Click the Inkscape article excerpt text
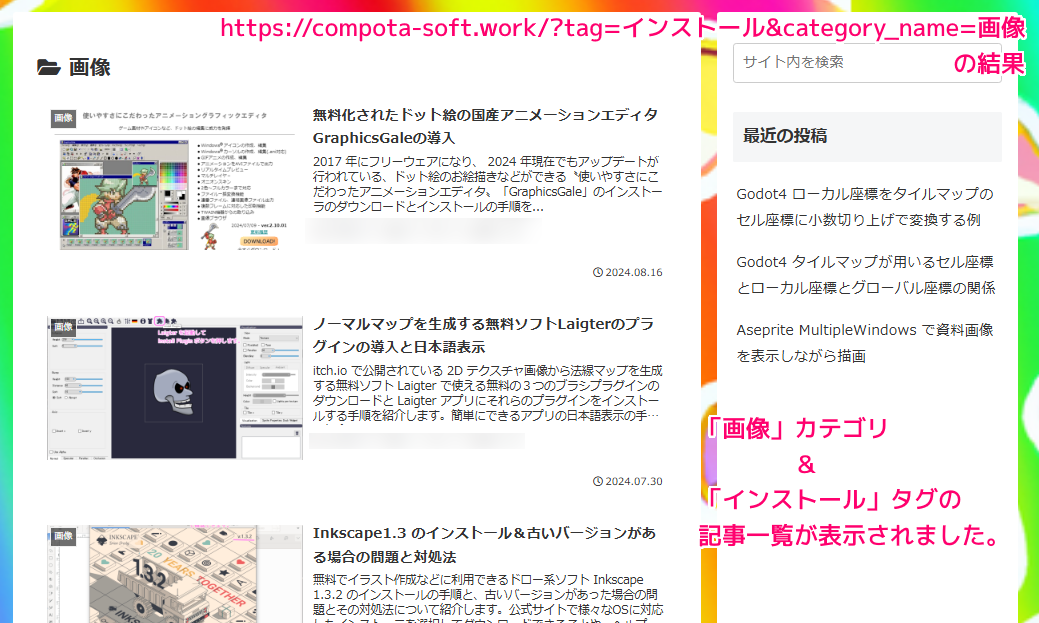The width and height of the screenshot is (1039, 623). [487, 598]
